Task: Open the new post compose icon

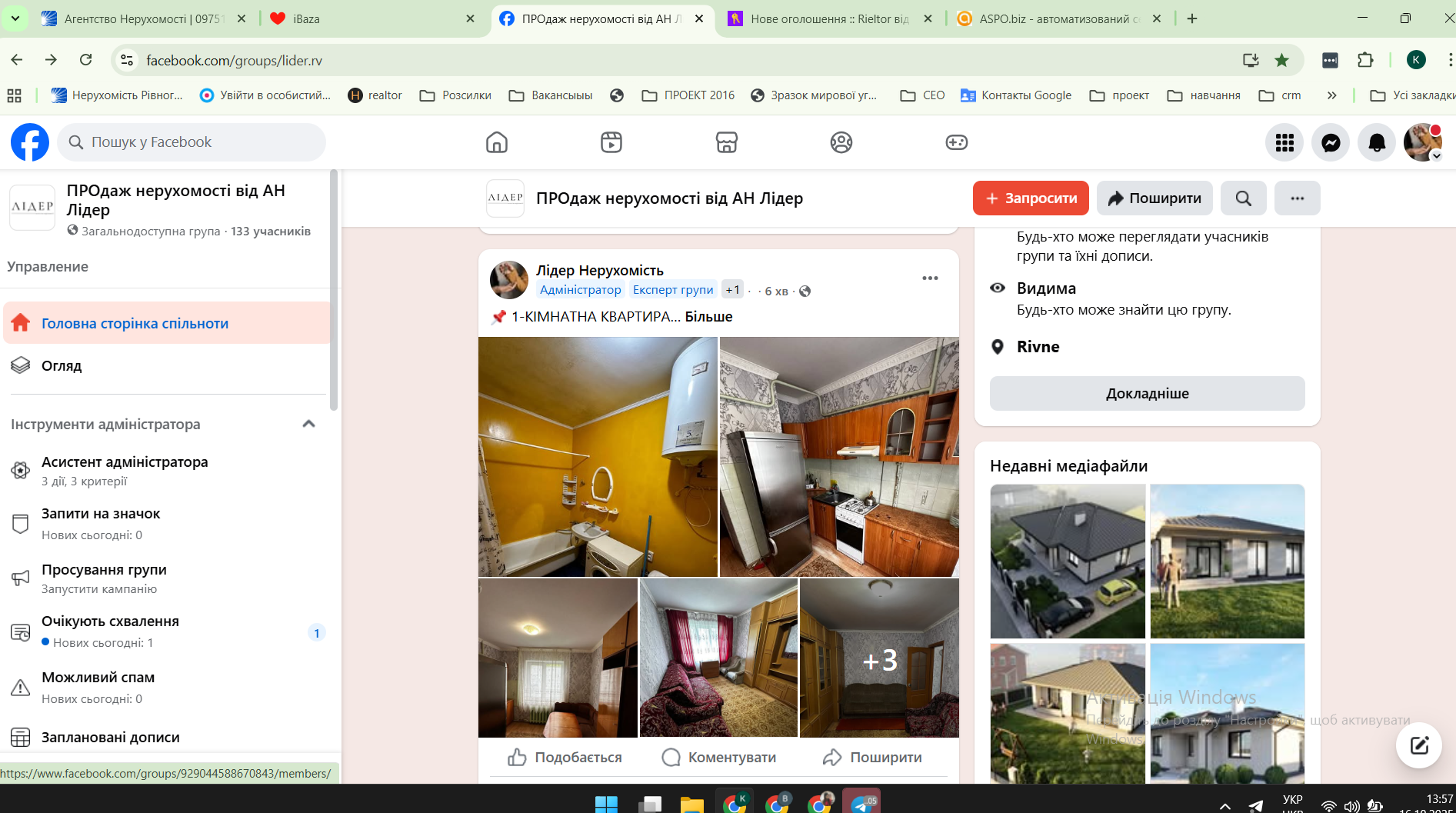Action: [x=1418, y=745]
